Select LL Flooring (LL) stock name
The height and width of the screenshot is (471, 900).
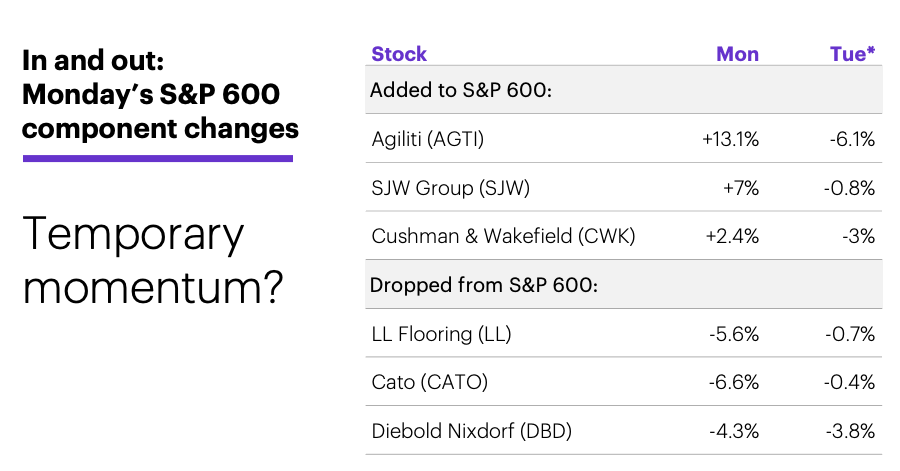point(441,334)
